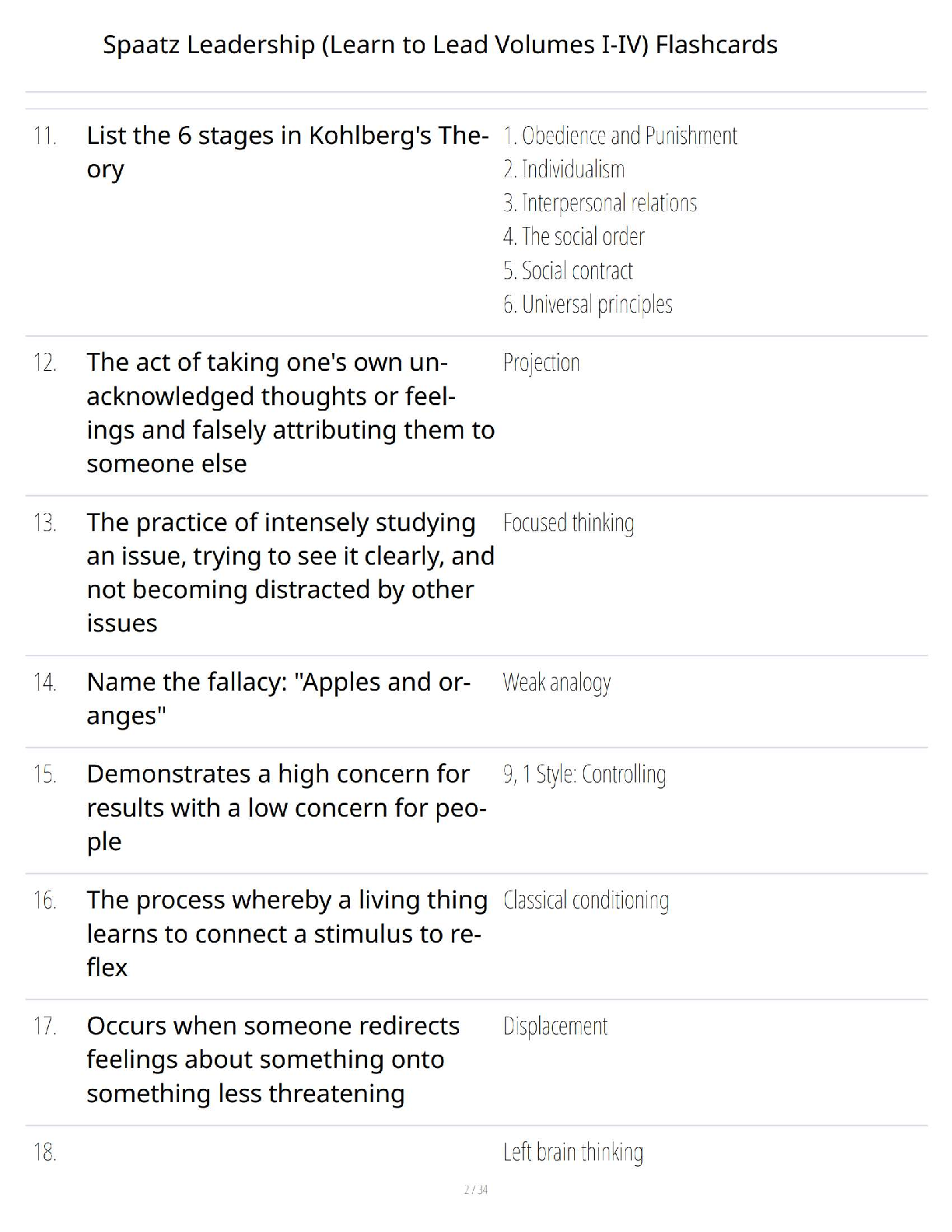952x1232 pixels.
Task: Click answer '1. Obedience and Punishment'
Action: (620, 136)
